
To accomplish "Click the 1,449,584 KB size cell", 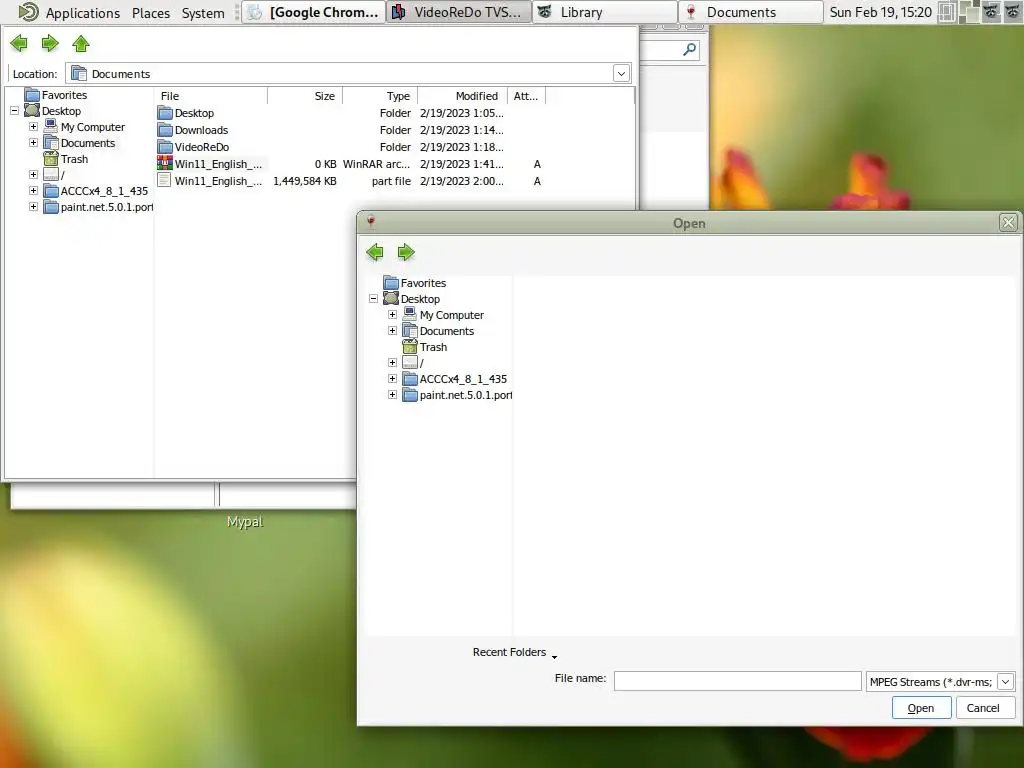I will [304, 181].
